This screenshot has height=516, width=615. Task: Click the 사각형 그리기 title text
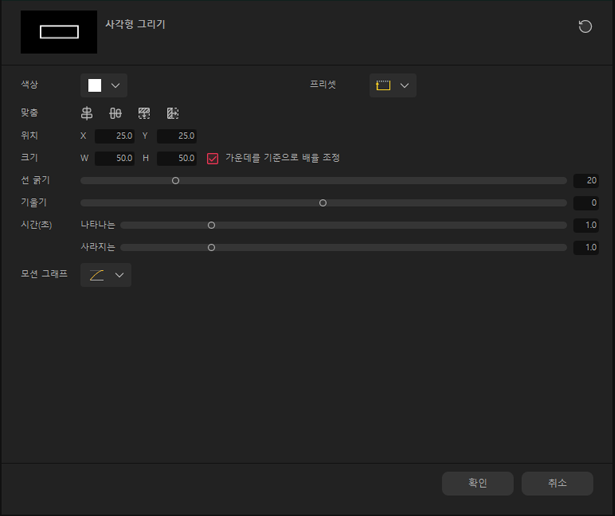tap(135, 24)
